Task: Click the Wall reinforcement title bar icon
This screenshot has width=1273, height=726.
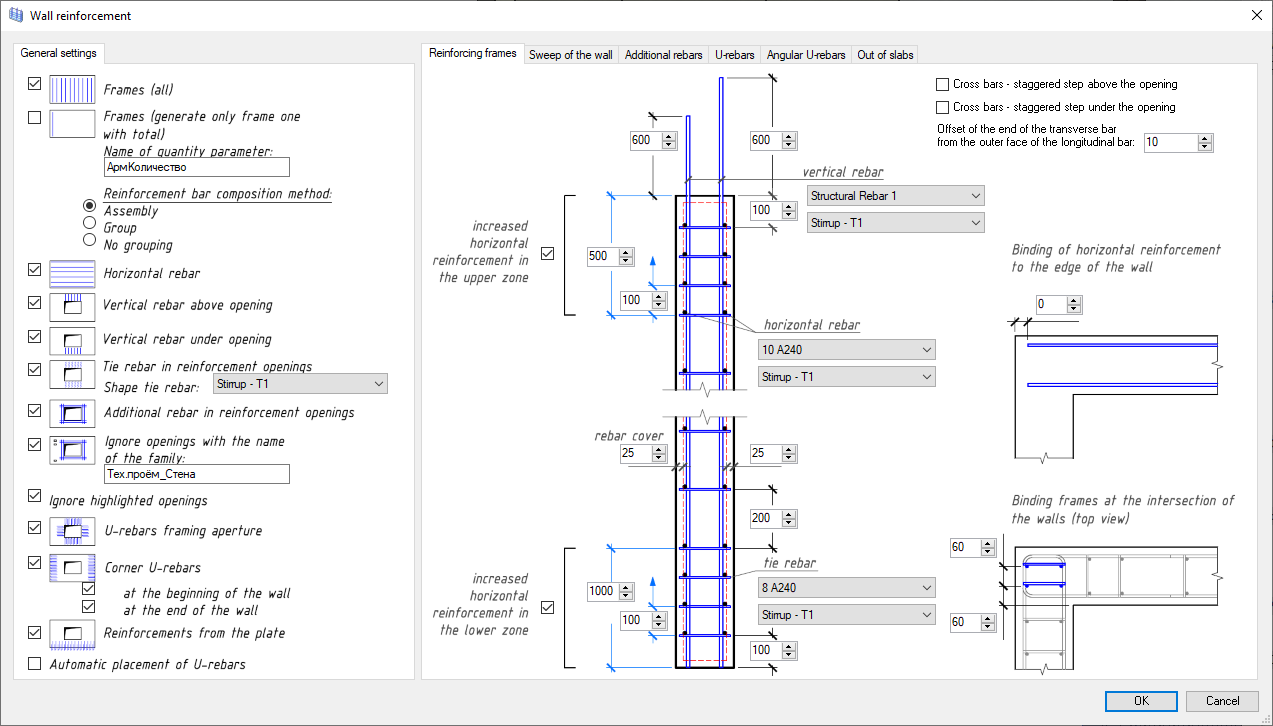Action: click(15, 15)
